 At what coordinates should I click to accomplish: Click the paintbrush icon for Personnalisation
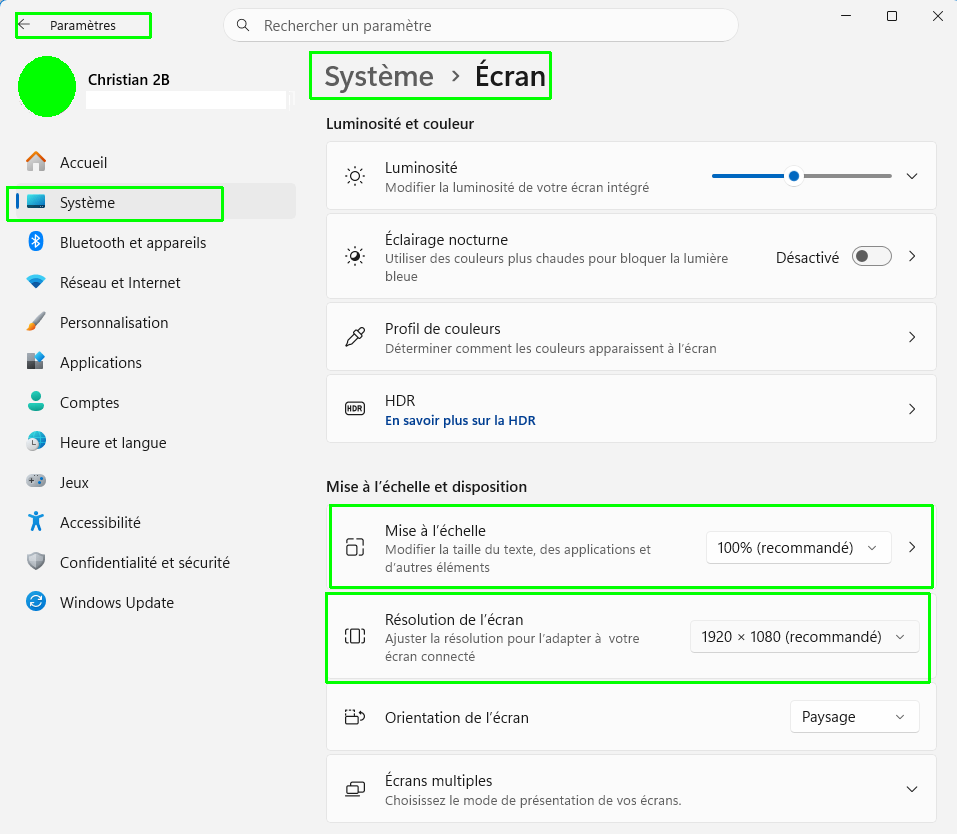click(x=36, y=322)
